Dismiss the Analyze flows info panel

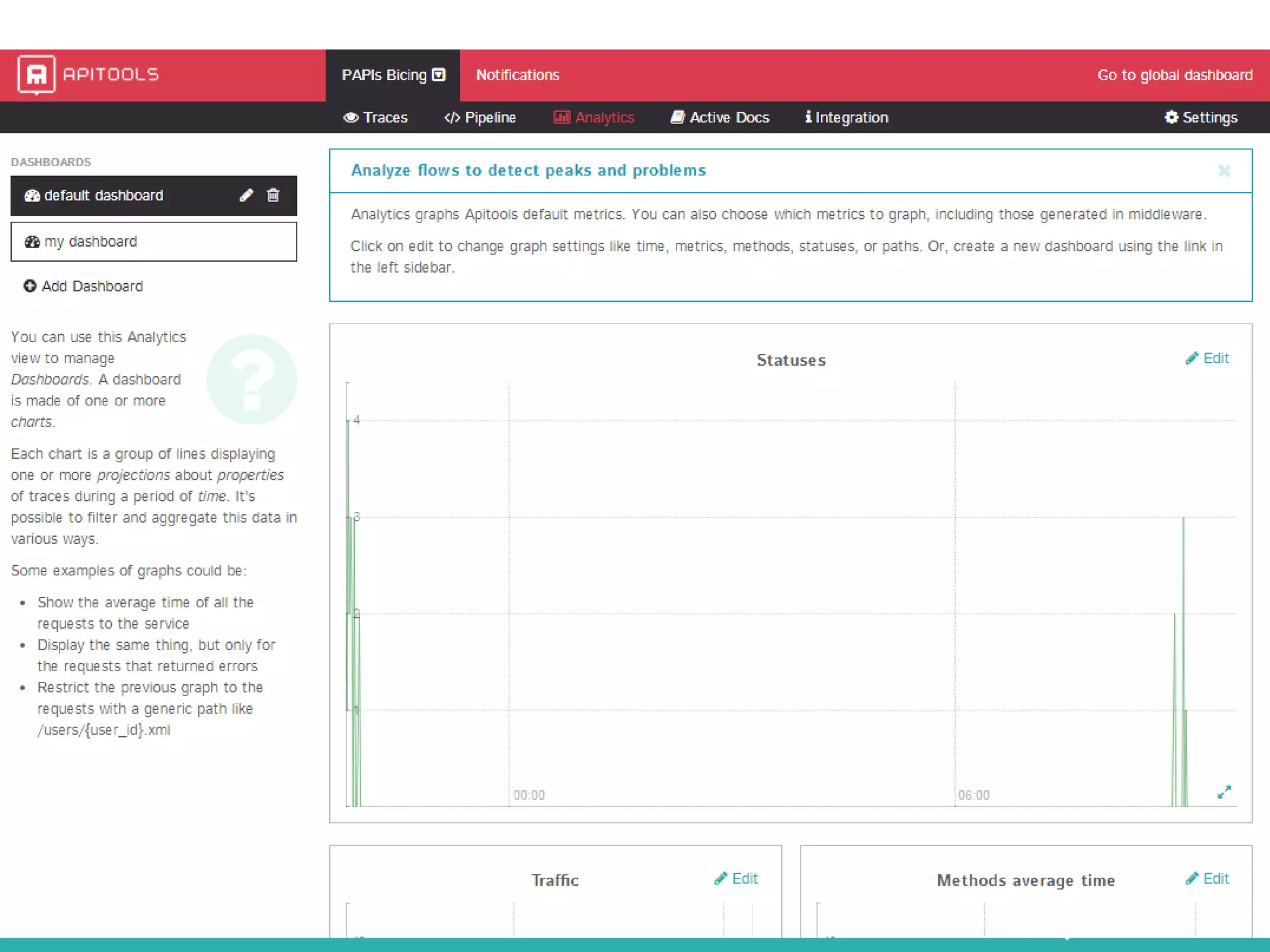(1224, 170)
